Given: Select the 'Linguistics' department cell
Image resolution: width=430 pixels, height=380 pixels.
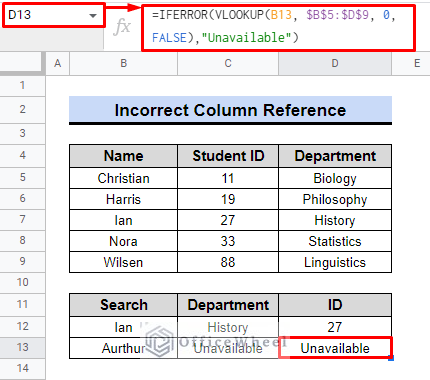Looking at the screenshot, I should [335, 262].
